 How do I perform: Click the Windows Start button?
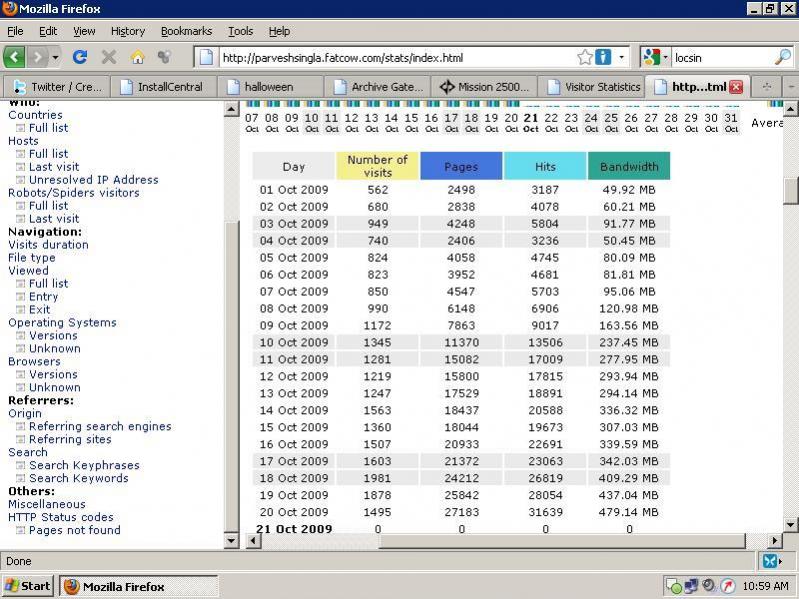pos(28,586)
